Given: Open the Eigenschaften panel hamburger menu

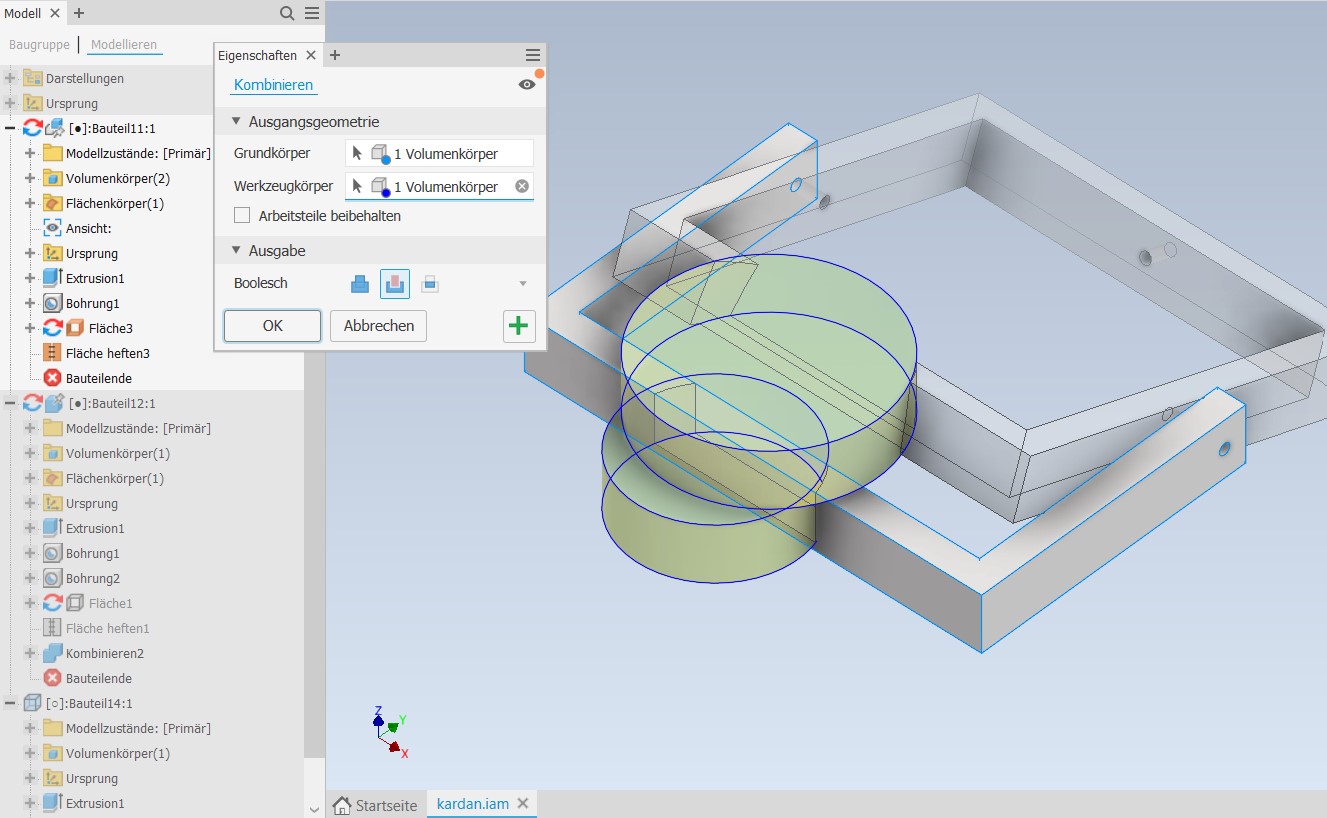Looking at the screenshot, I should [x=532, y=55].
